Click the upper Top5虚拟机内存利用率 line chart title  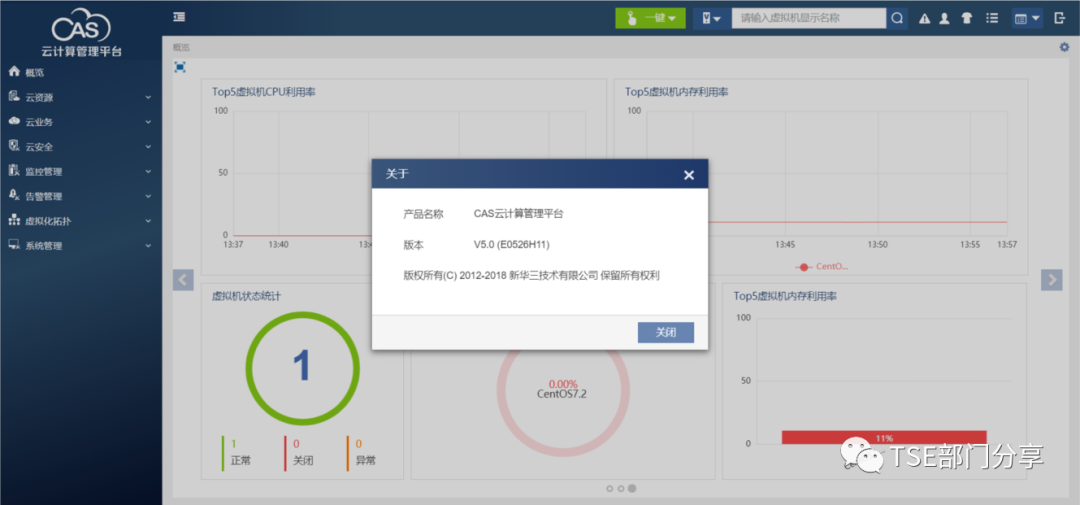(x=676, y=92)
